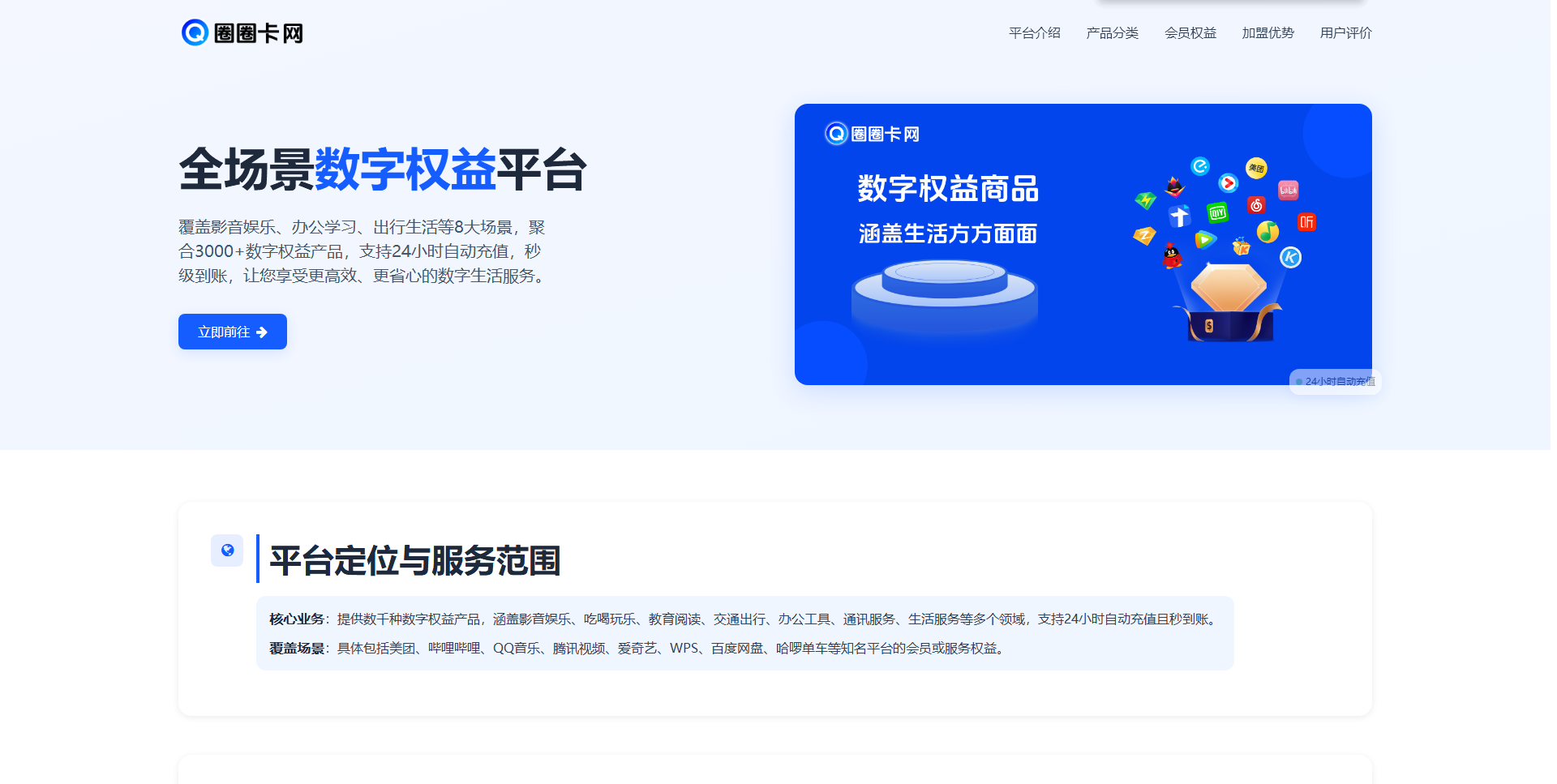Click the Bilibili icon in the banner illustration
Viewport: 1557px width, 784px height.
coord(1289,191)
